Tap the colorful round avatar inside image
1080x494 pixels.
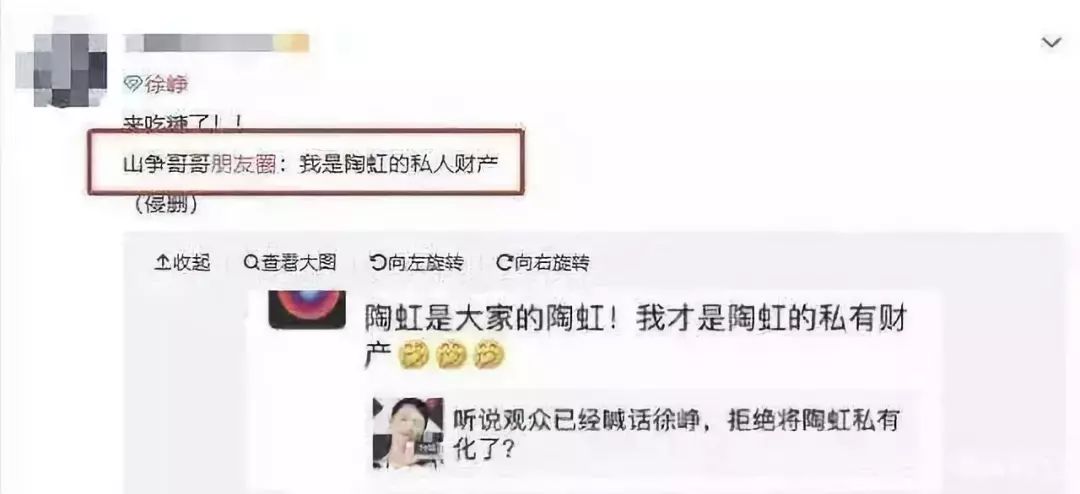[x=307, y=308]
